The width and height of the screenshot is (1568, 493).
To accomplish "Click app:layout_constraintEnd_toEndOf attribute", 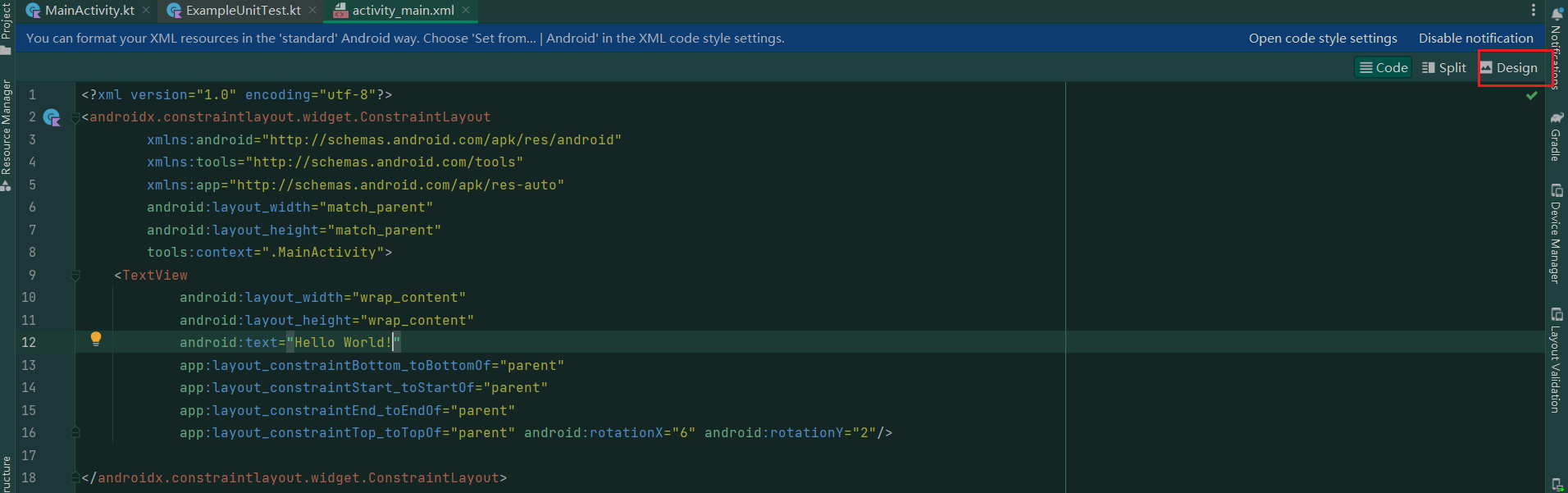I will tap(347, 410).
